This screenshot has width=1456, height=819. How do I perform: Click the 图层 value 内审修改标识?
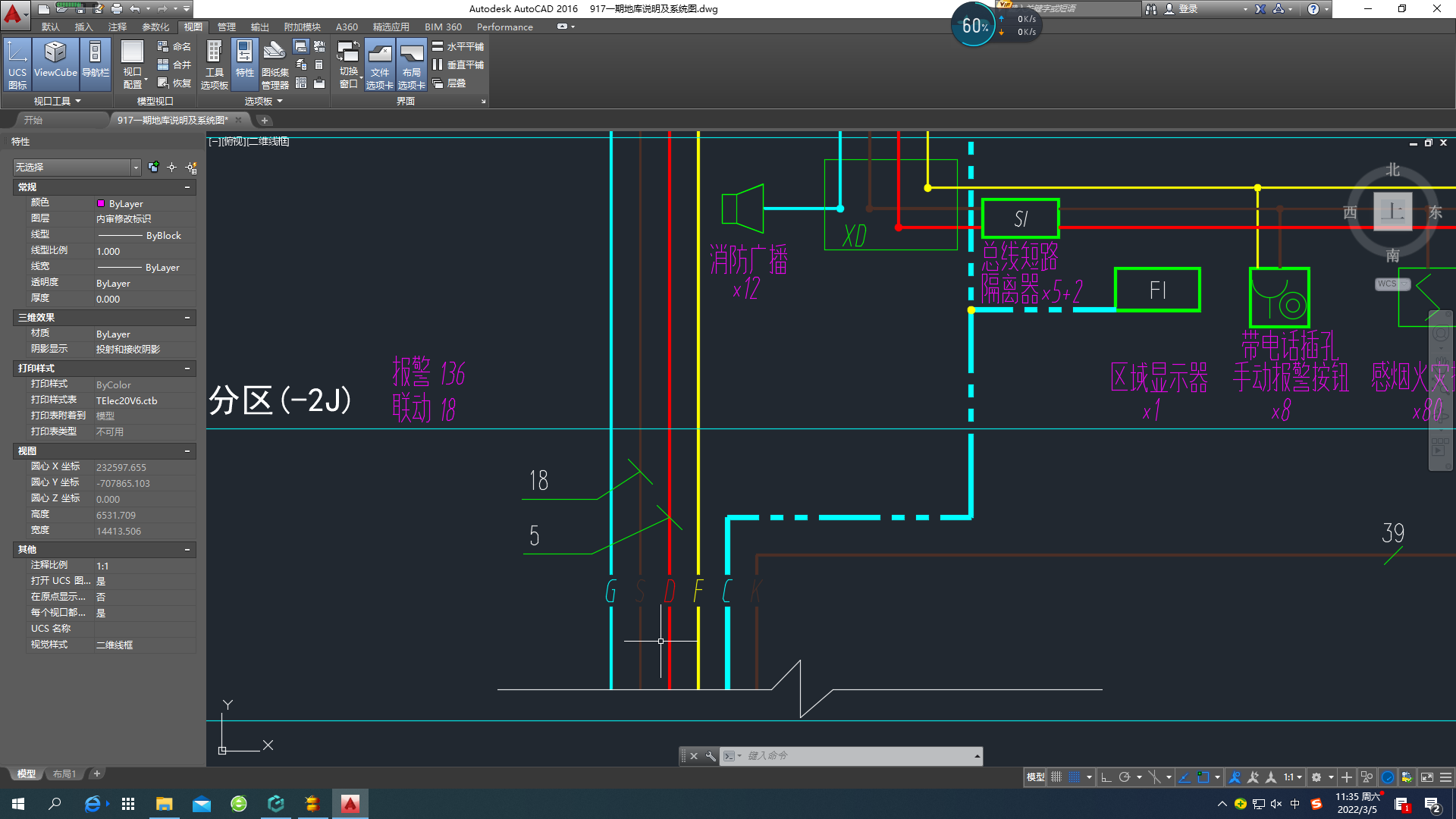tap(145, 219)
